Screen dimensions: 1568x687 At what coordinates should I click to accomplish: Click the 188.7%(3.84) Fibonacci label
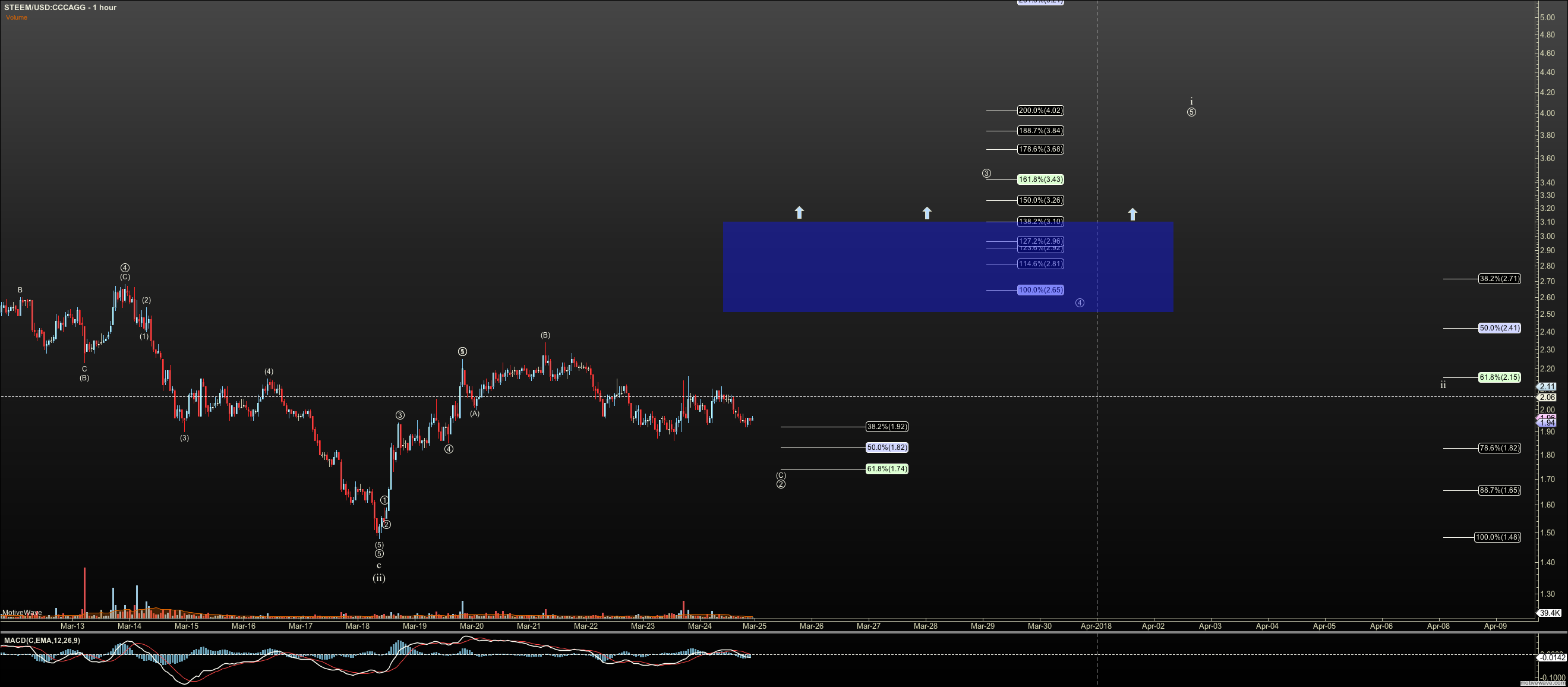[1041, 131]
